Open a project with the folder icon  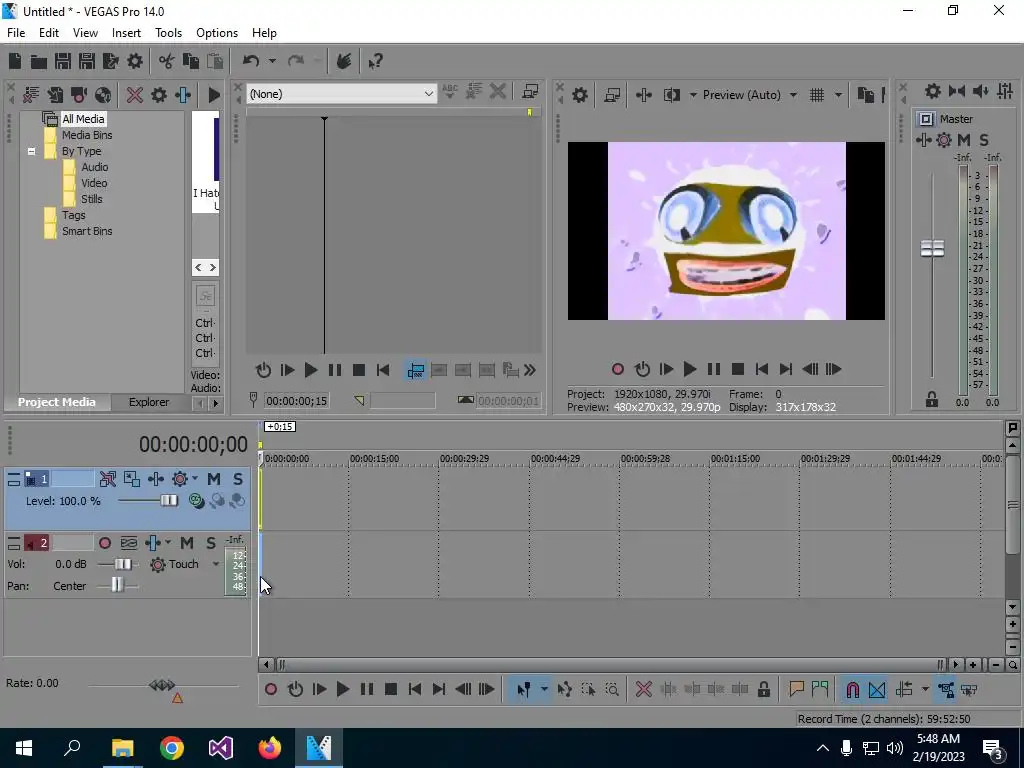(39, 61)
